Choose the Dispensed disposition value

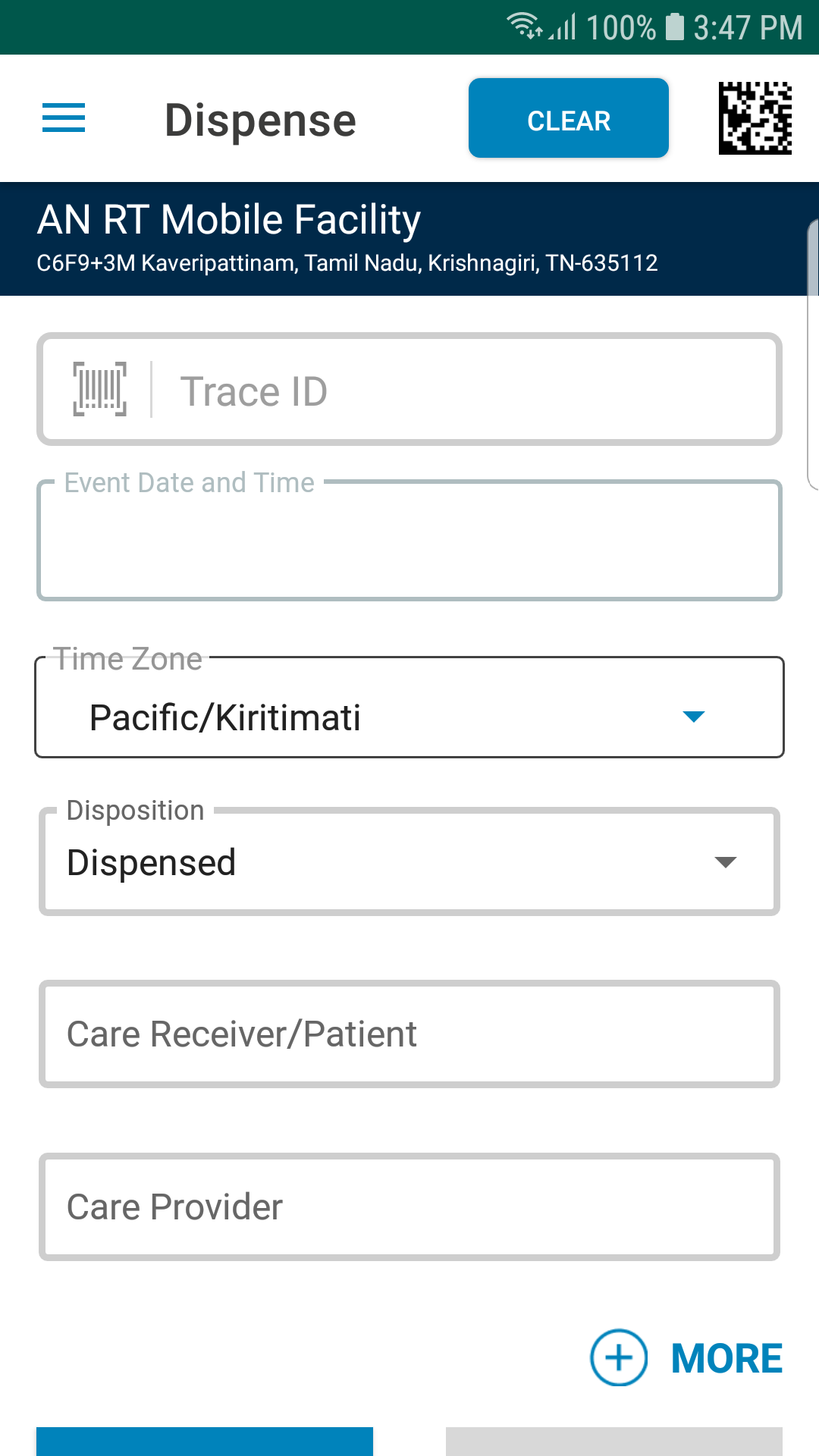[x=409, y=861]
